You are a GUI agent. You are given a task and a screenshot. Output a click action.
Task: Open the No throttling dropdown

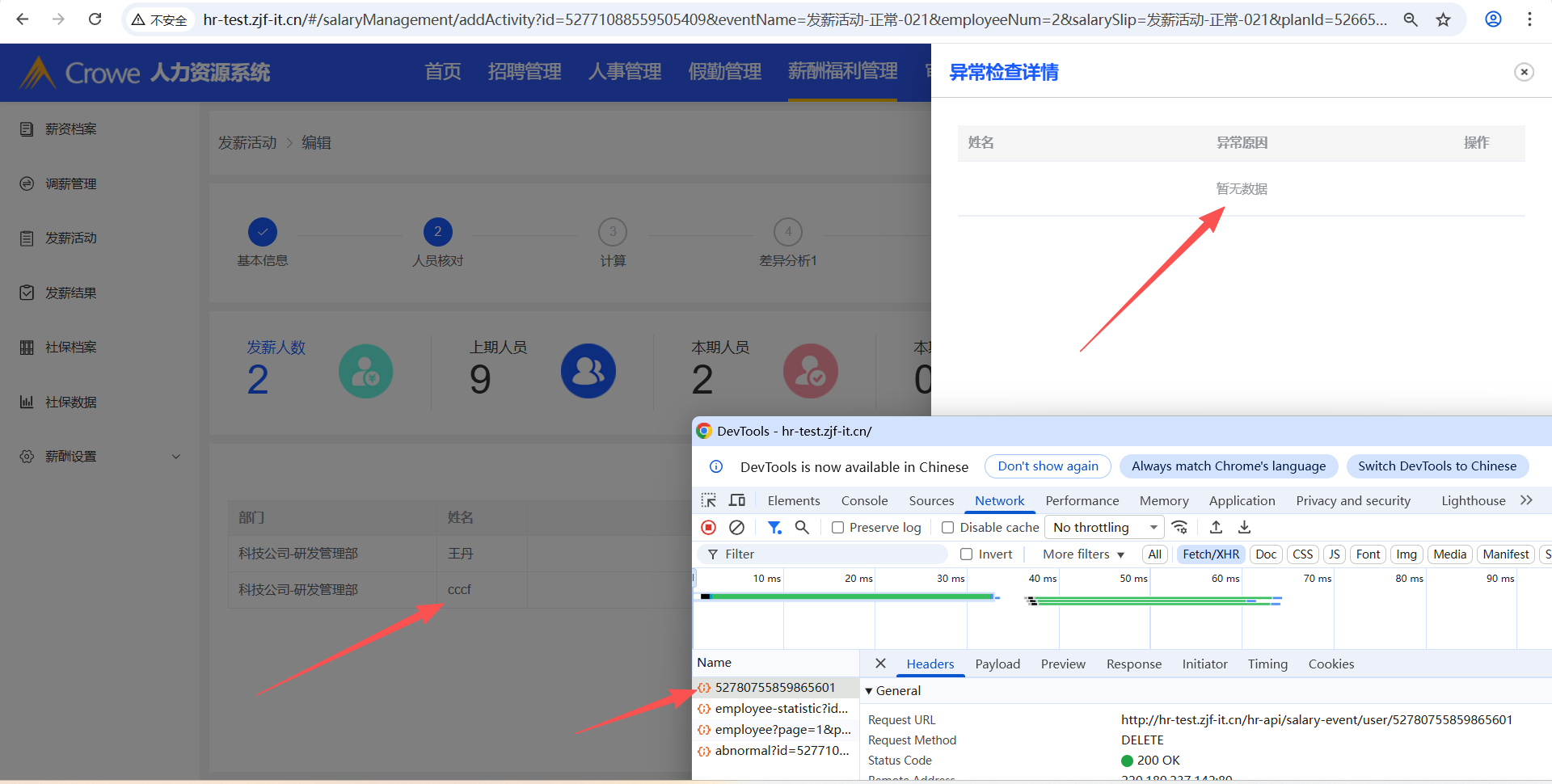1104,527
